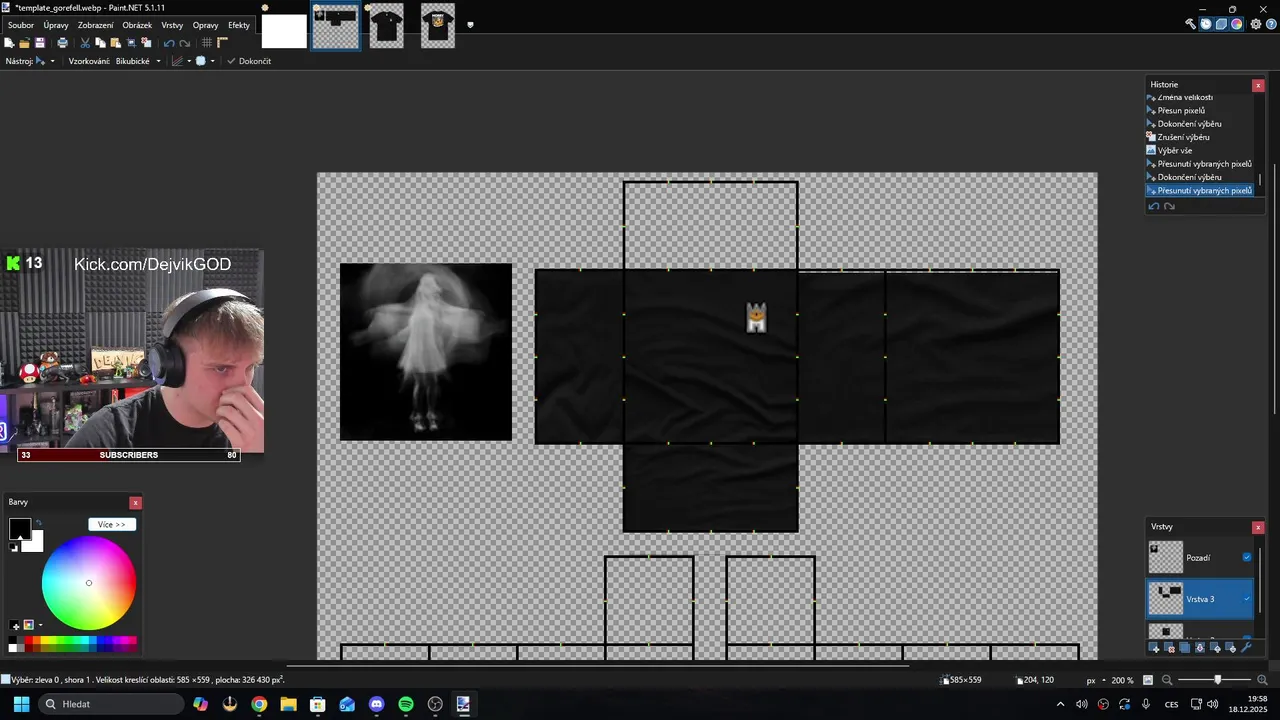Click the Deselect icon in toolbar
This screenshot has width=1280, height=720.
[146, 43]
